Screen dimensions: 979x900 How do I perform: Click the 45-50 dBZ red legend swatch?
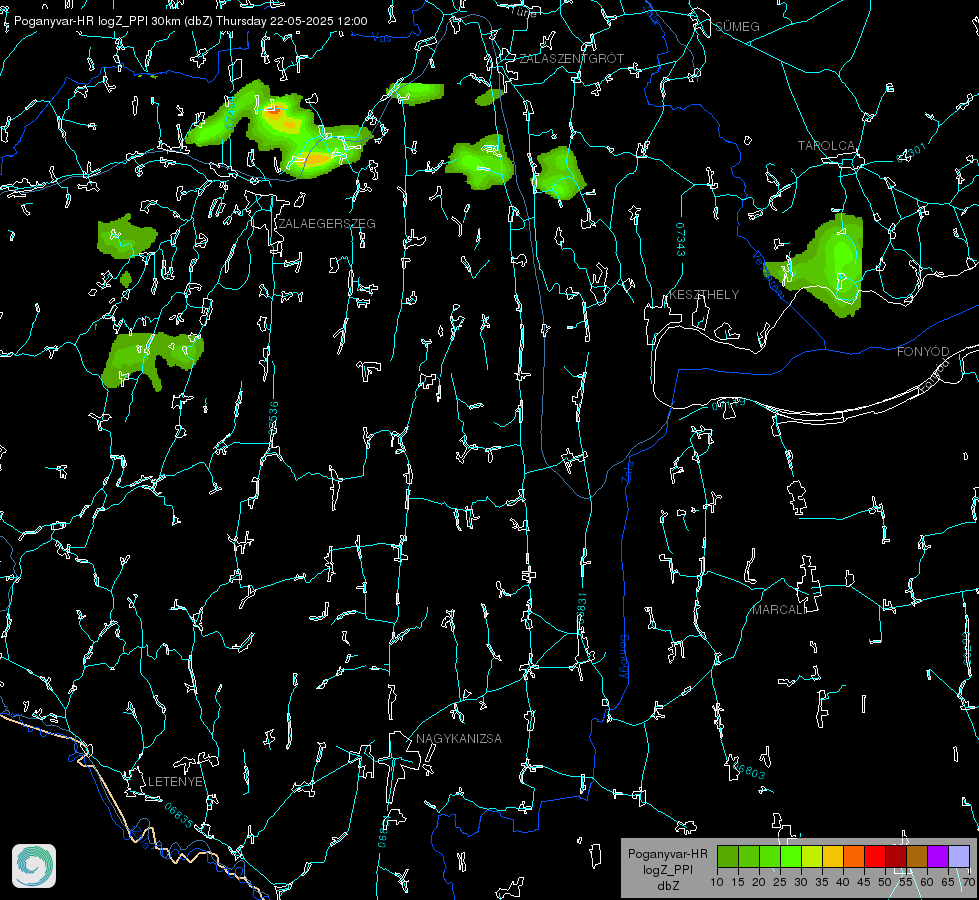(x=875, y=856)
